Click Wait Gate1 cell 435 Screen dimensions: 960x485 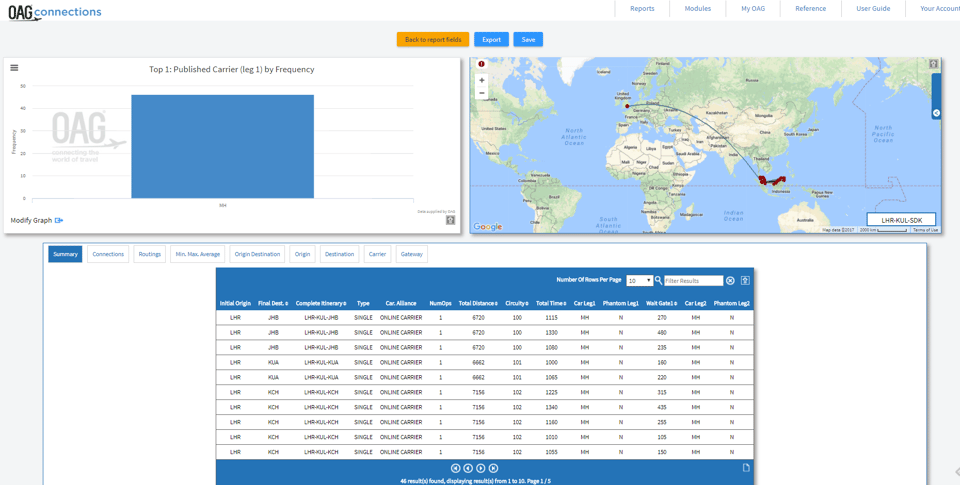(x=662, y=407)
